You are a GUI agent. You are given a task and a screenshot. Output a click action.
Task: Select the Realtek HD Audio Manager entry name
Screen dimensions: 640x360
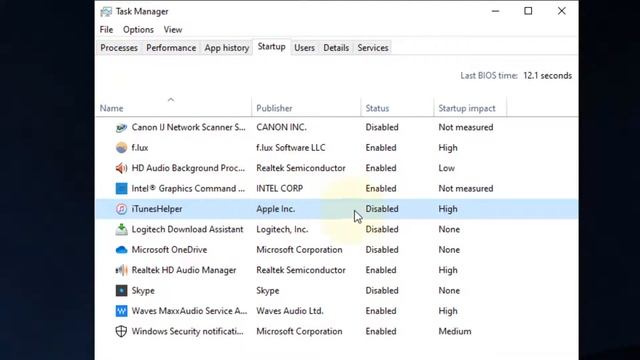[x=184, y=270]
